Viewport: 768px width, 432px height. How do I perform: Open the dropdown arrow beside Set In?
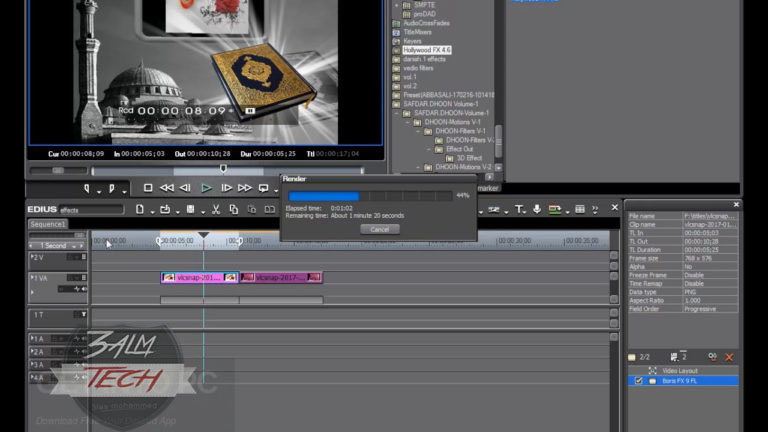pyautogui.click(x=98, y=192)
